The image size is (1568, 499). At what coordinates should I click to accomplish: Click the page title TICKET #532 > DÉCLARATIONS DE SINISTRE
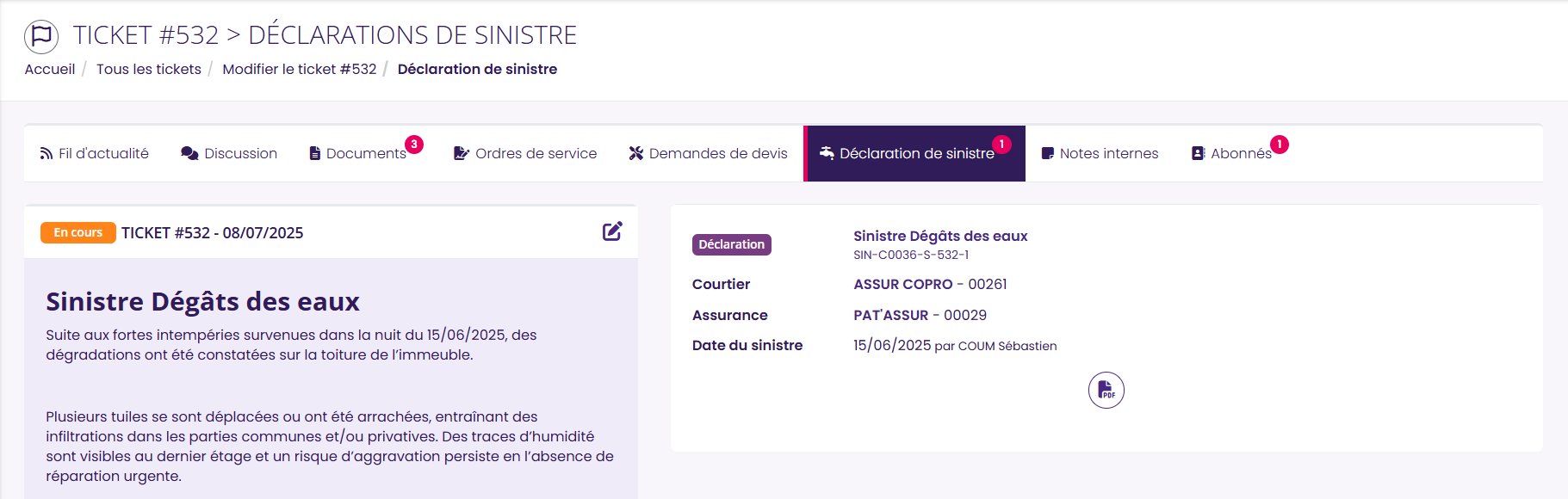coord(325,35)
